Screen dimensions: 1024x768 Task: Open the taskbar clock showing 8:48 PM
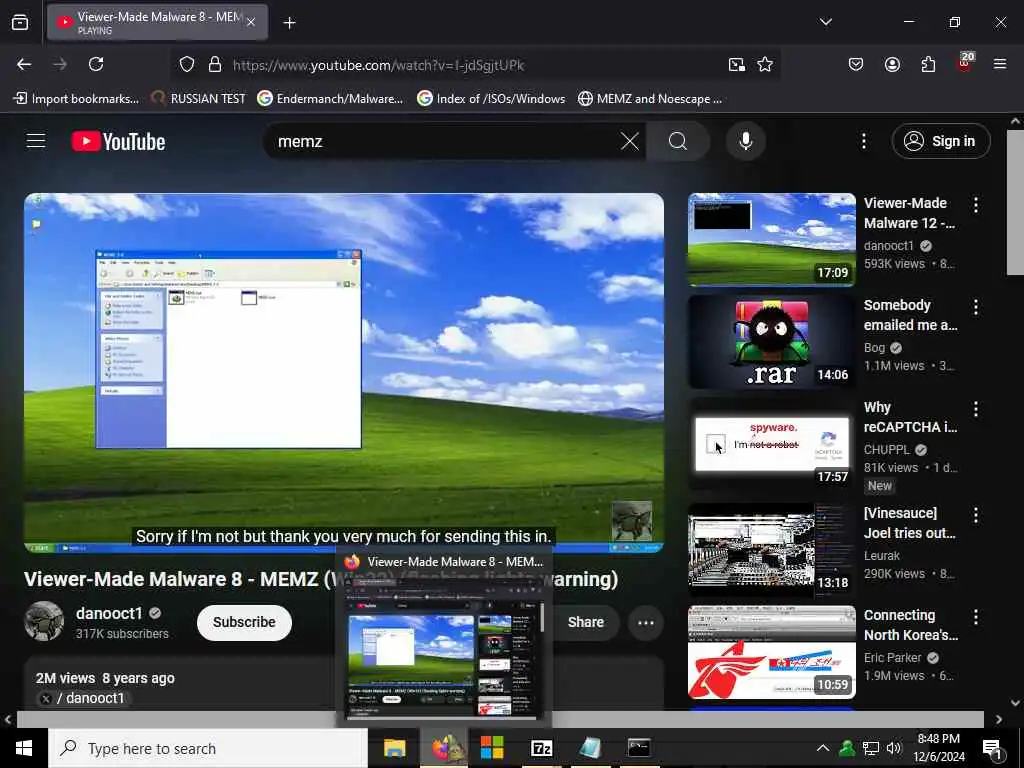938,748
